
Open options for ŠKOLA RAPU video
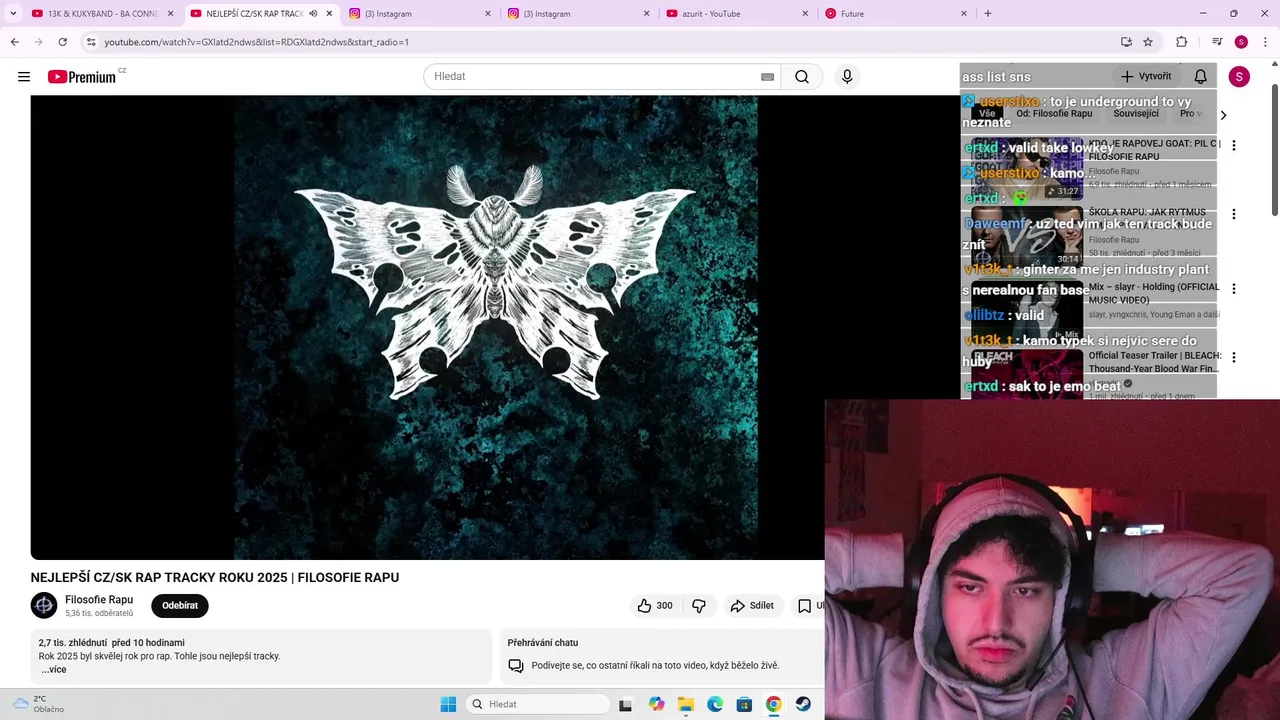[1234, 214]
